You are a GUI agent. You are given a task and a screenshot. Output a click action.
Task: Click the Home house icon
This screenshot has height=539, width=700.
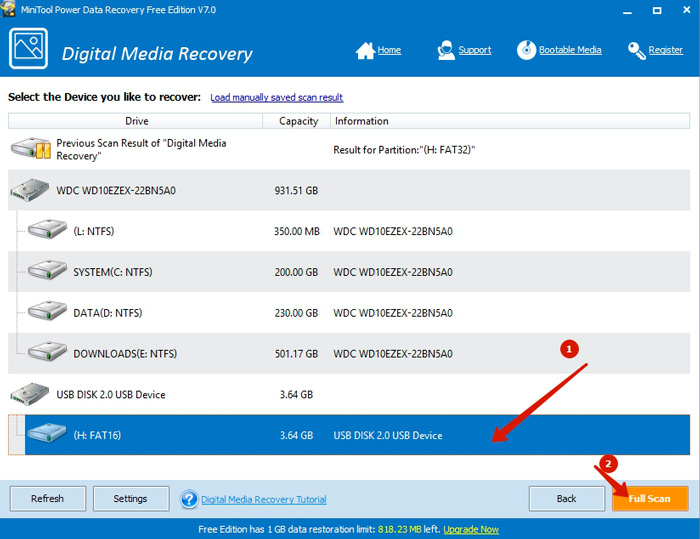365,50
